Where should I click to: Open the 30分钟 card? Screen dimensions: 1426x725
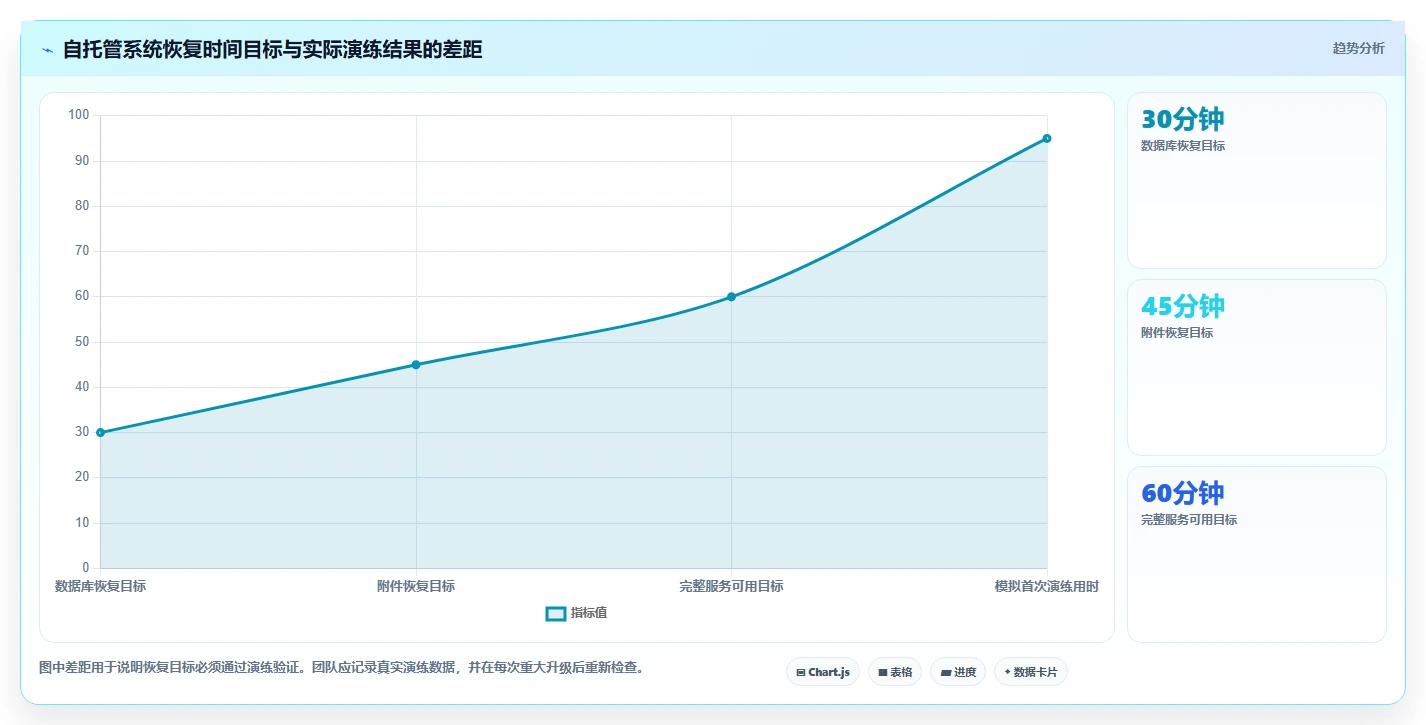pos(1257,180)
